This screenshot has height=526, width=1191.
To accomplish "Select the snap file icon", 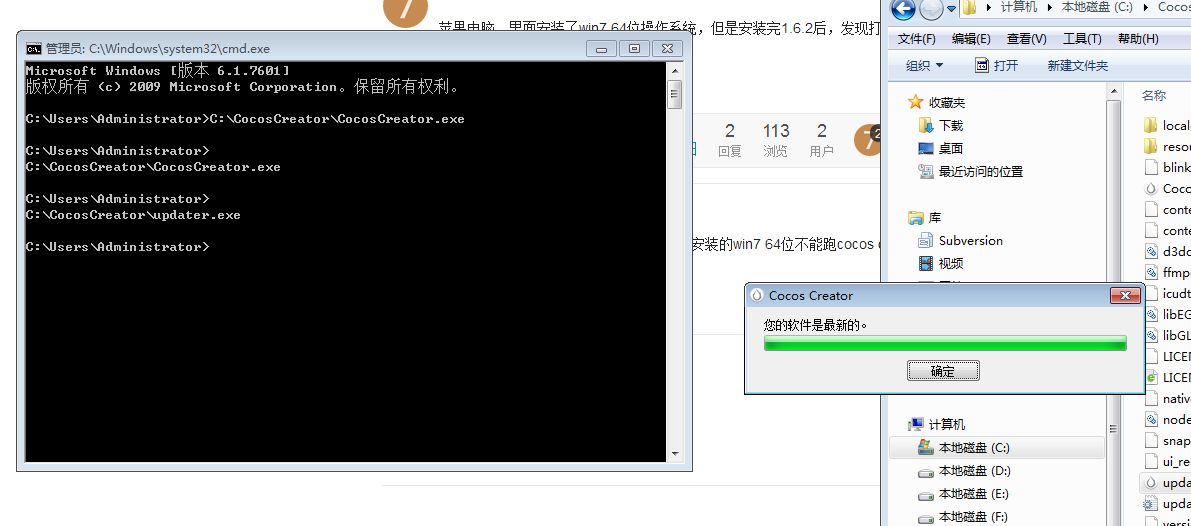I will tap(1150, 440).
